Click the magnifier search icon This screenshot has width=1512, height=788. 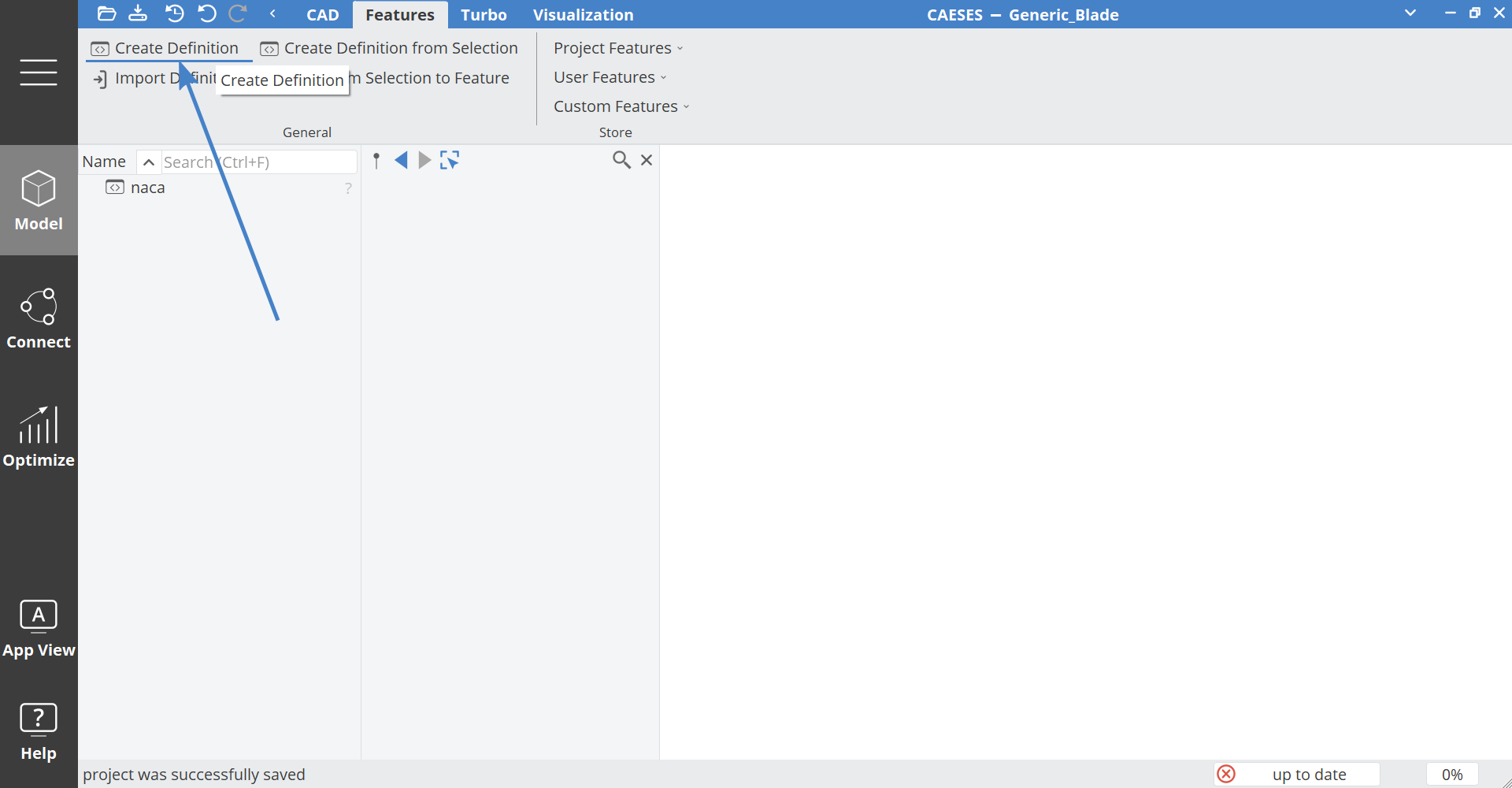pos(621,160)
